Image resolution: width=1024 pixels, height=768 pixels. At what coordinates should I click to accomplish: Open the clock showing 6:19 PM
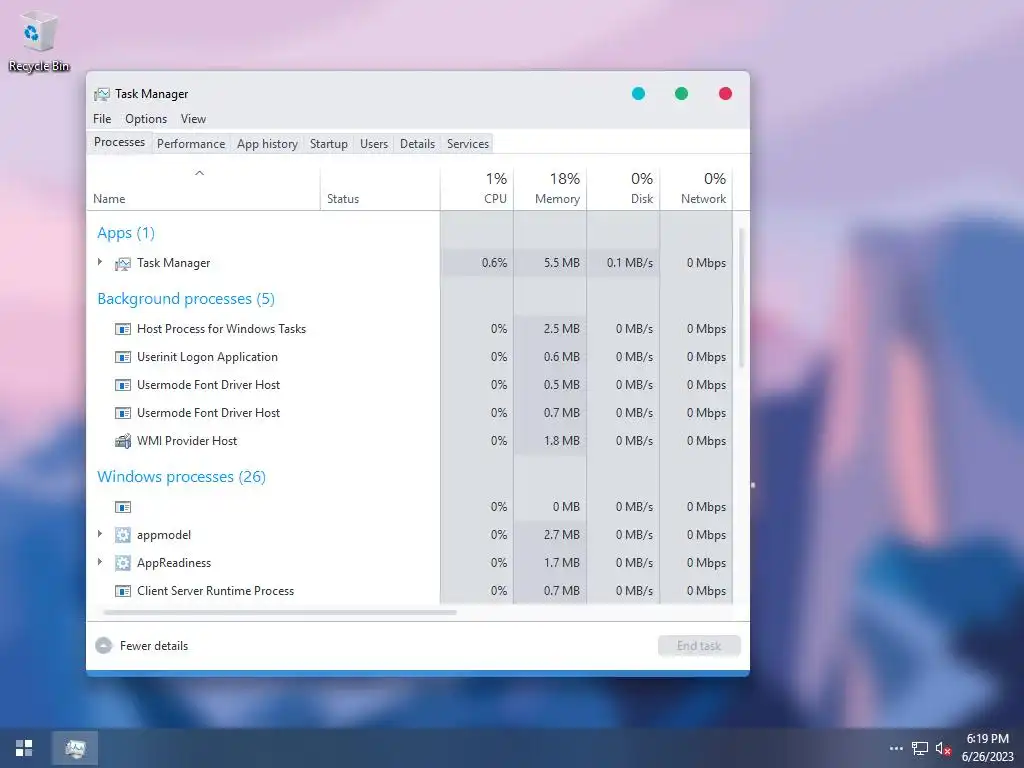pyautogui.click(x=987, y=748)
